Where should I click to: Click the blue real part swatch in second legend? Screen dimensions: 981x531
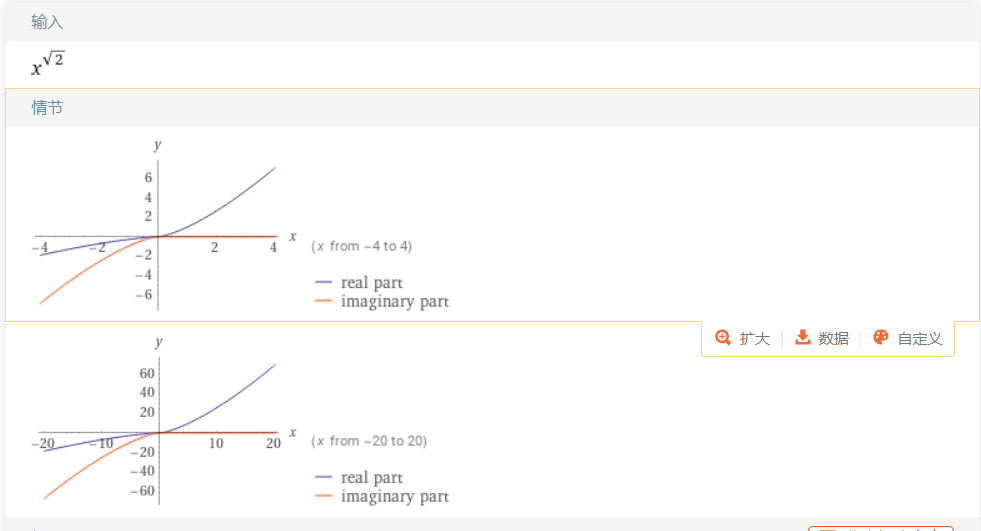tap(323, 477)
